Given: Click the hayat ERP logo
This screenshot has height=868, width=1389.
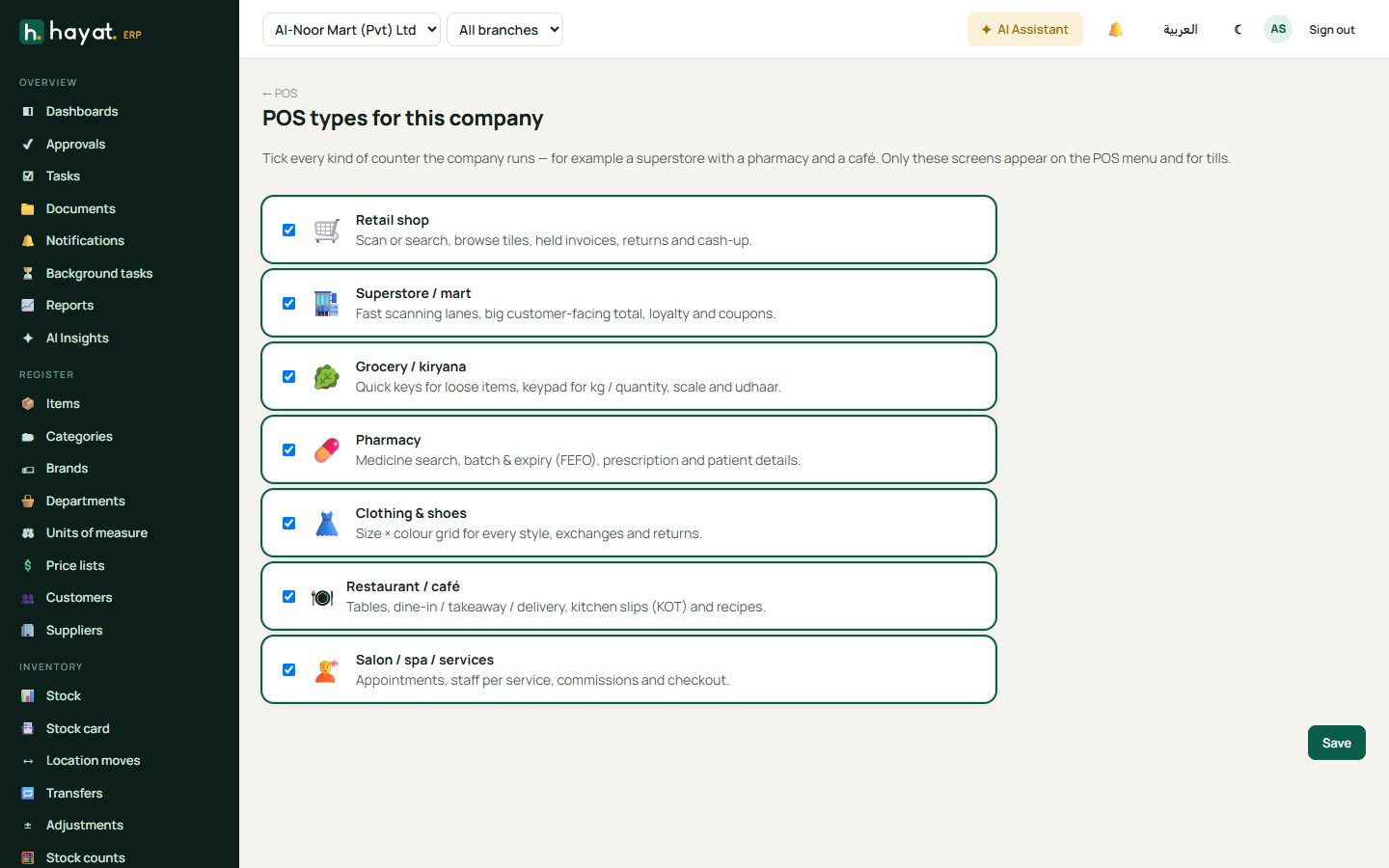Looking at the screenshot, I should pyautogui.click(x=81, y=32).
